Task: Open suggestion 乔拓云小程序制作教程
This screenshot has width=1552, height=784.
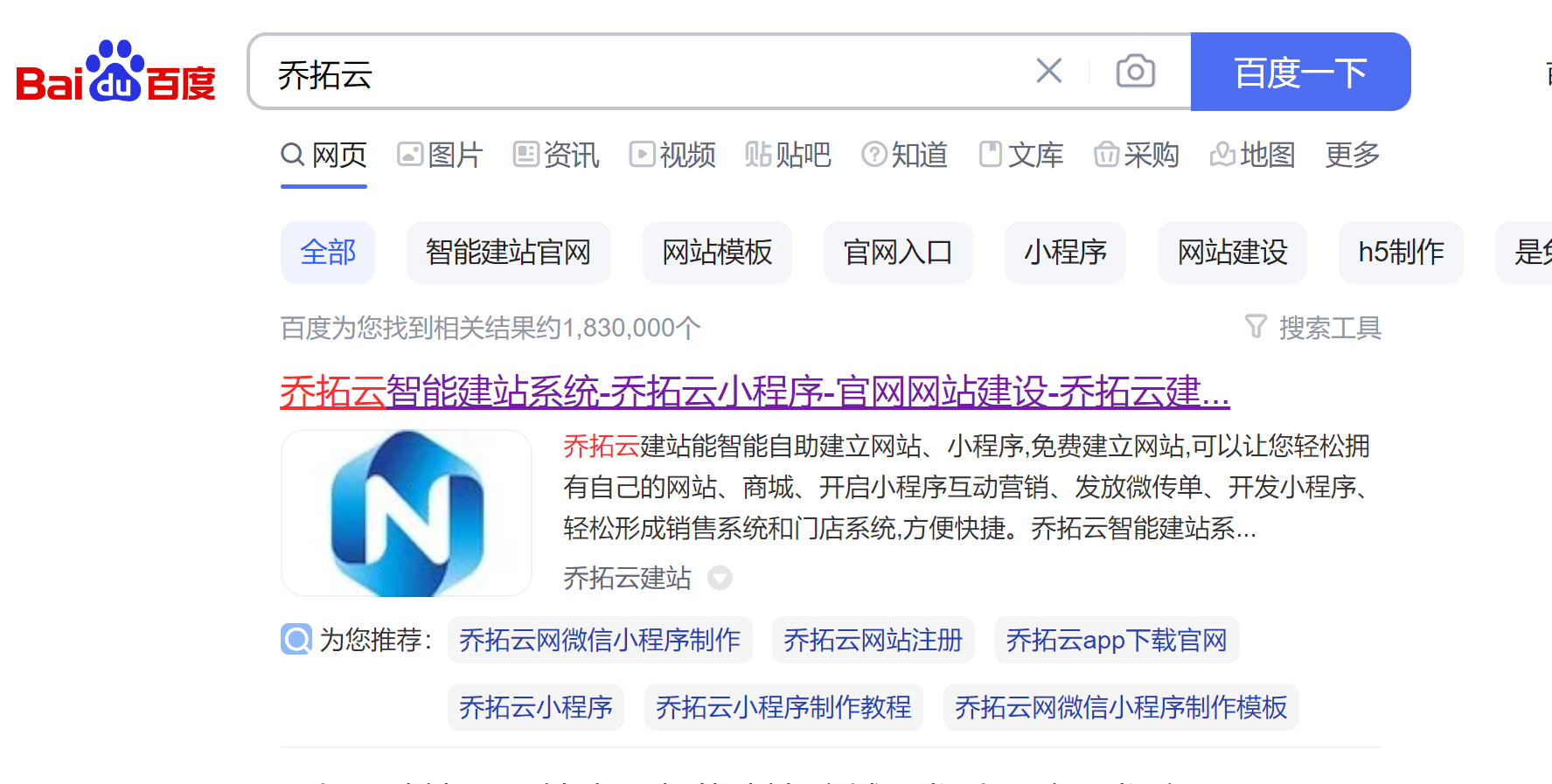Action: tap(783, 707)
